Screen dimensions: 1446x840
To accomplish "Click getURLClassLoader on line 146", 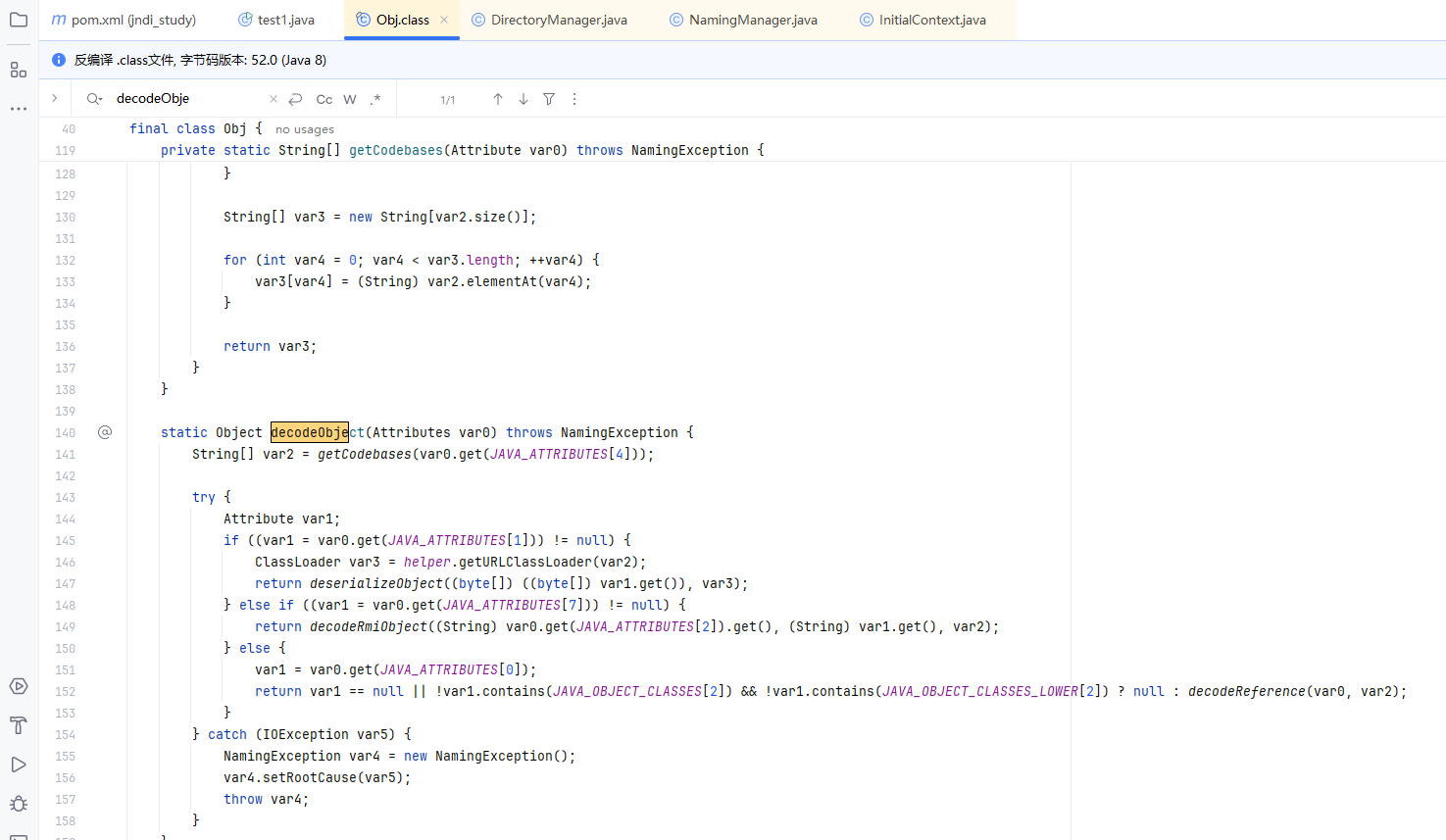I will point(522,562).
